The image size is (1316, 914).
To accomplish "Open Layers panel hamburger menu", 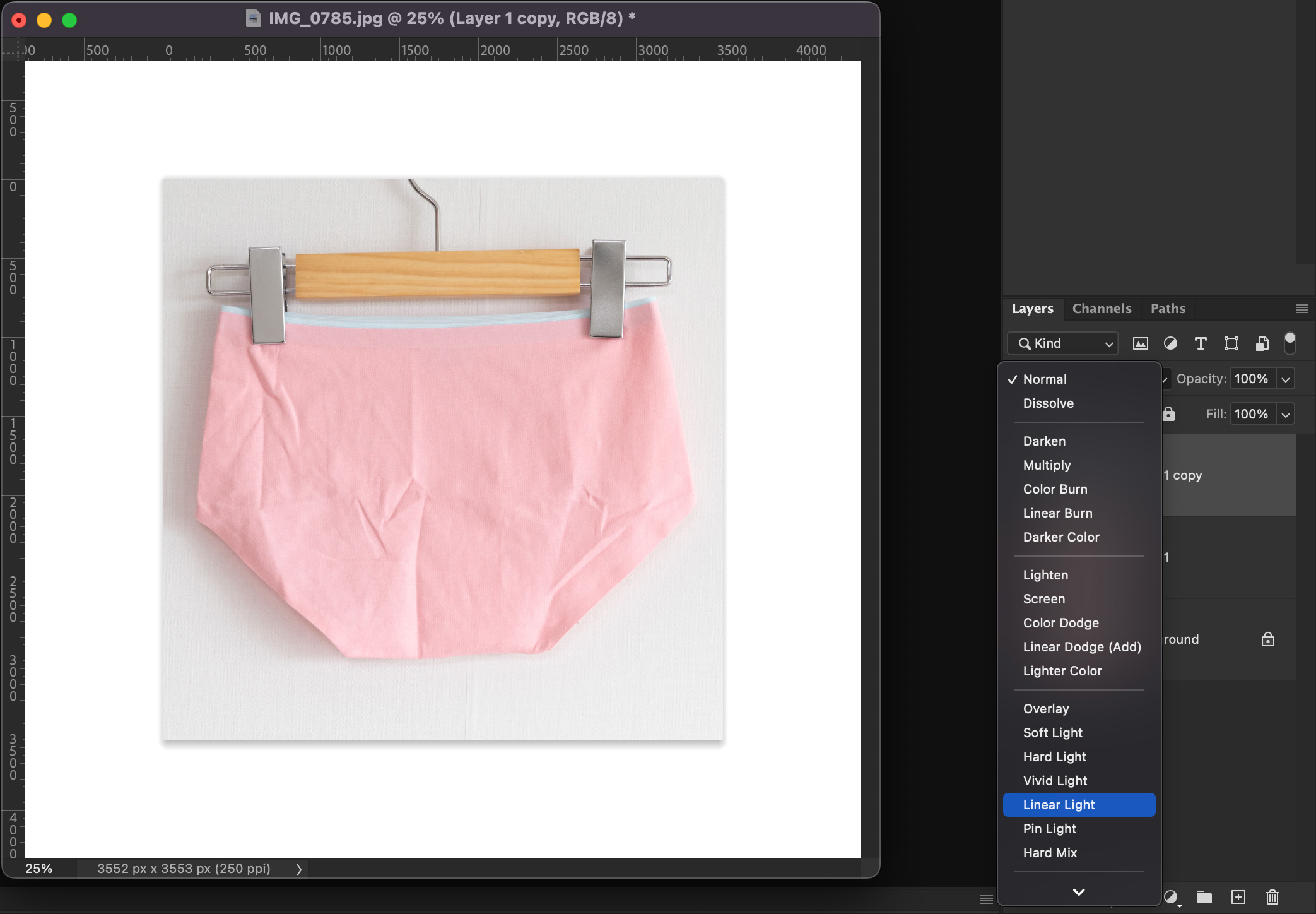I will point(1301,309).
